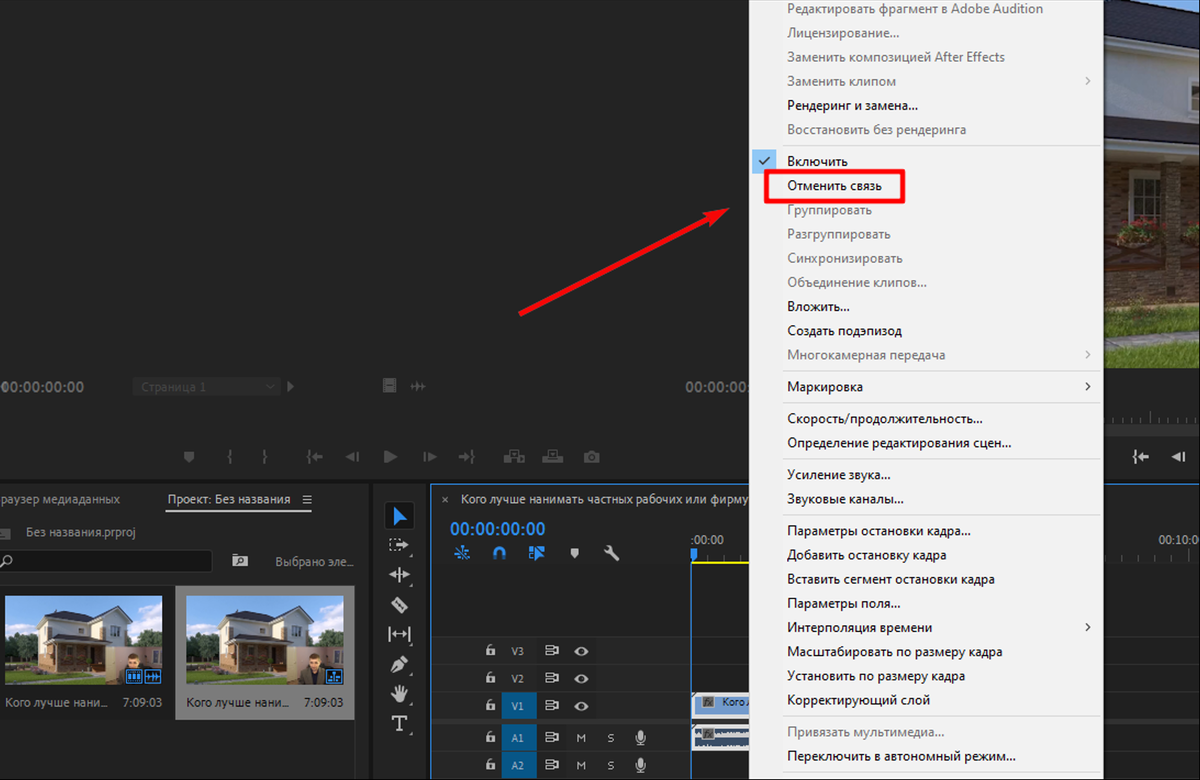Select the Track Select Forward tool

click(x=399, y=545)
